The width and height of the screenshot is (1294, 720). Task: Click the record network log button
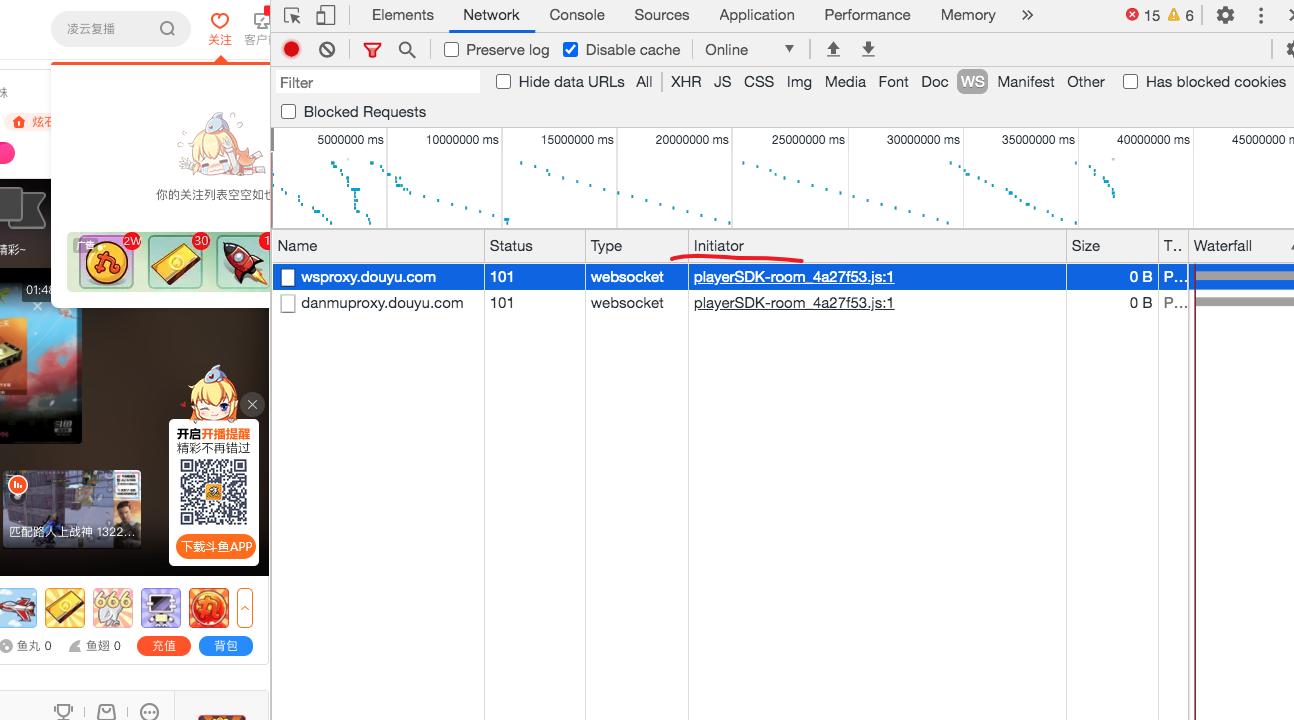pos(291,49)
